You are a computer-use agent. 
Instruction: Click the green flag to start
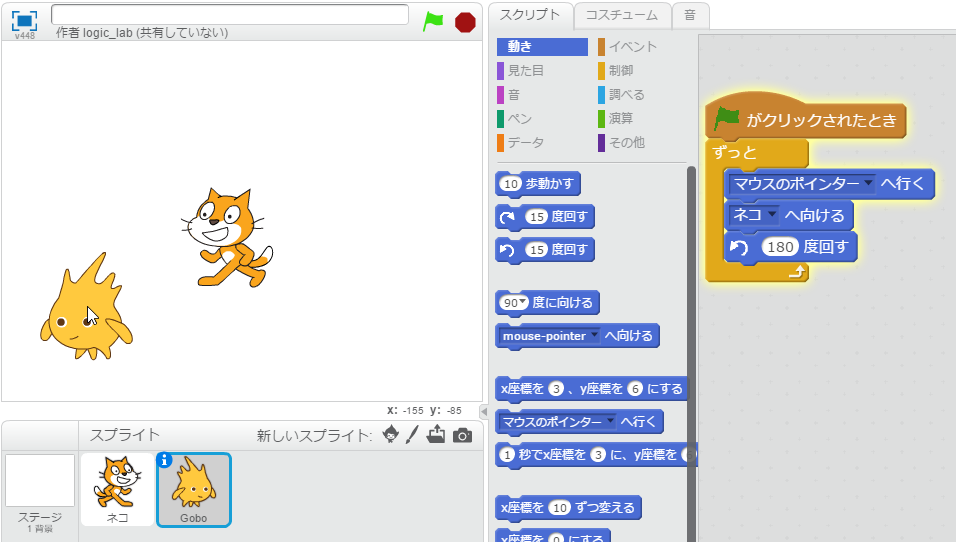point(433,21)
